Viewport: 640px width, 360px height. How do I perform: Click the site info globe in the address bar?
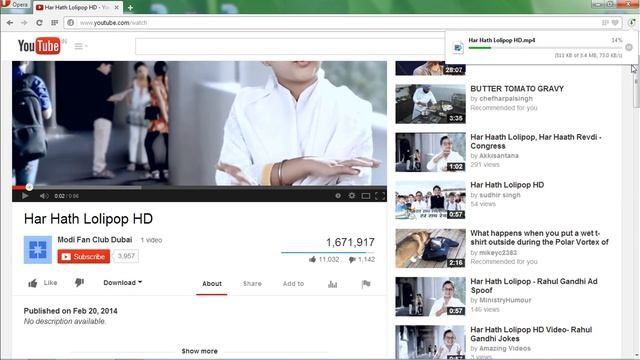tap(71, 23)
